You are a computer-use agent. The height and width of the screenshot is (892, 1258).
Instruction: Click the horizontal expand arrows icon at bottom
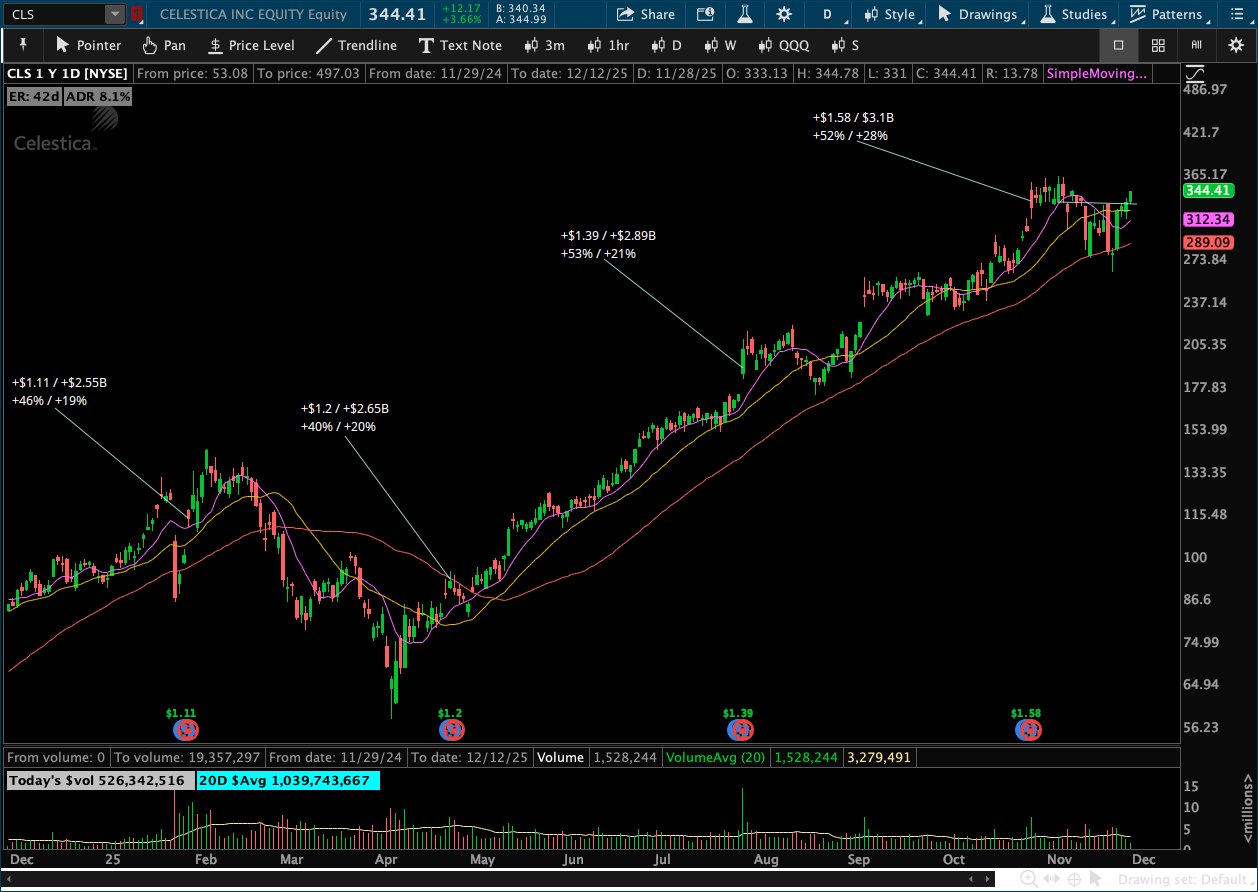(x=1052, y=879)
